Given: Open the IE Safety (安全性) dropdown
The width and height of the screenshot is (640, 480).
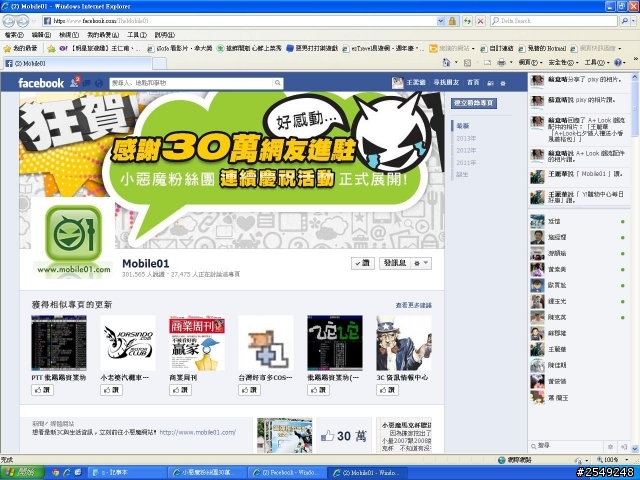Looking at the screenshot, I should [x=563, y=62].
